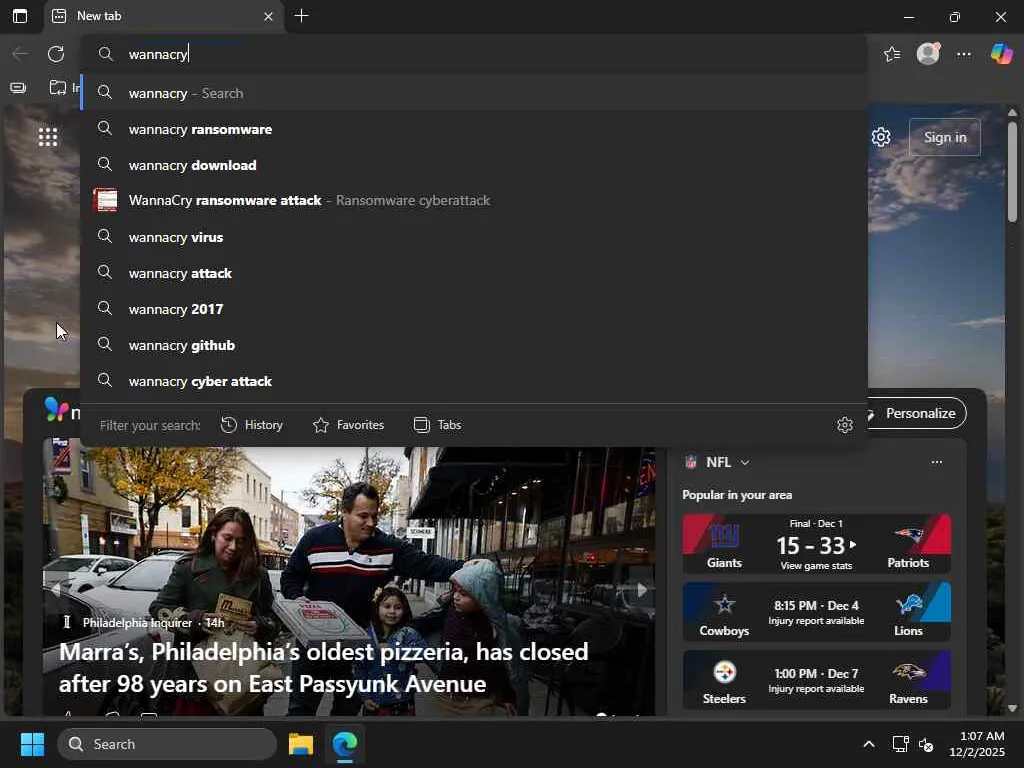
Task: Click the address bar containing wannacry
Action: (x=474, y=54)
